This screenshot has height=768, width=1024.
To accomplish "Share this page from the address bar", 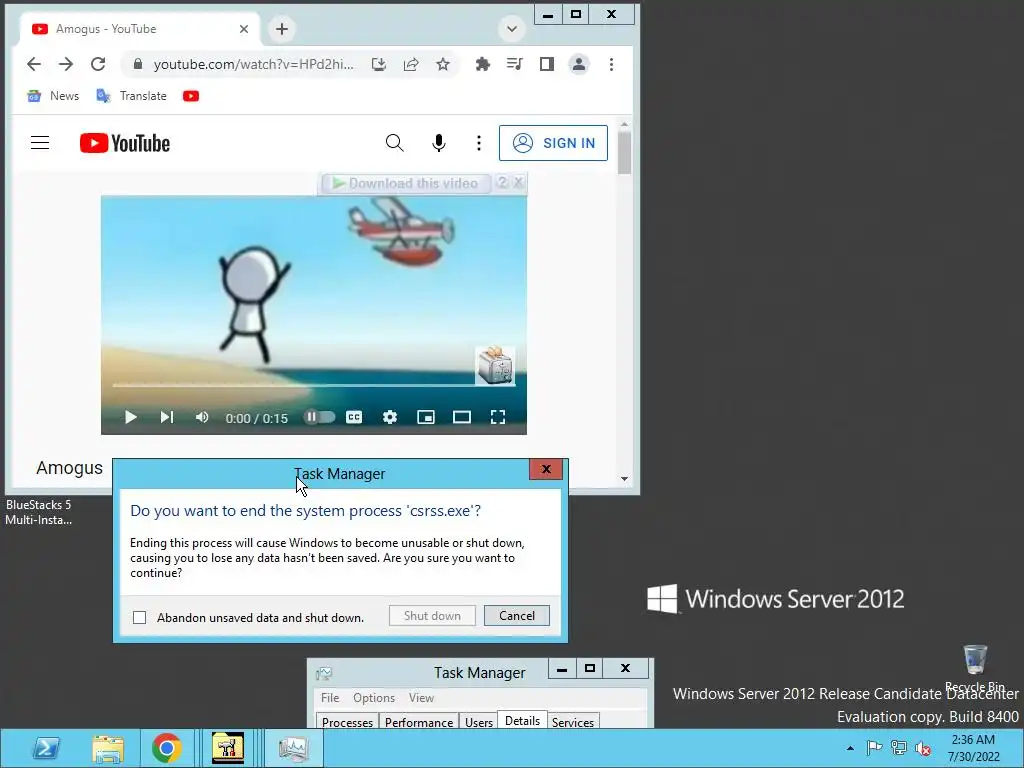I will click(411, 64).
